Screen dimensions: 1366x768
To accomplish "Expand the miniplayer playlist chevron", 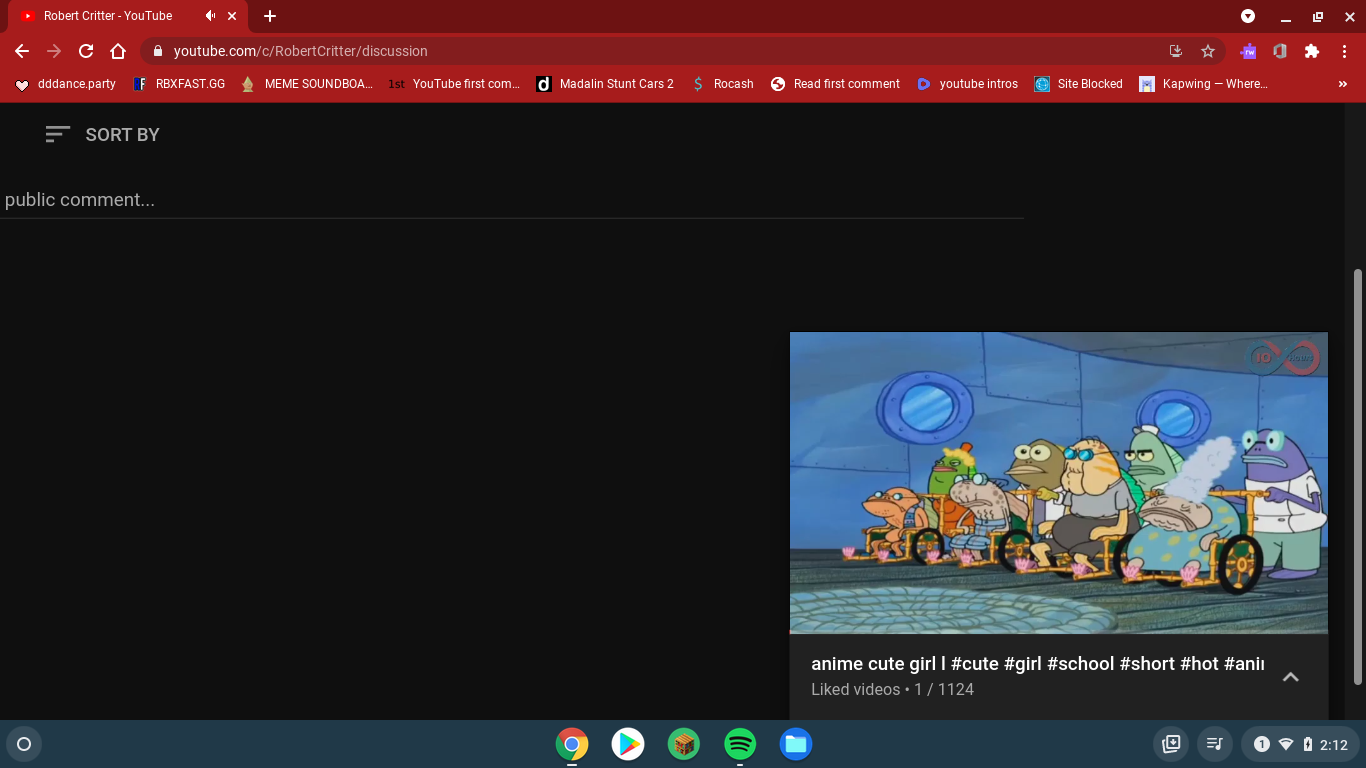I will 1291,677.
